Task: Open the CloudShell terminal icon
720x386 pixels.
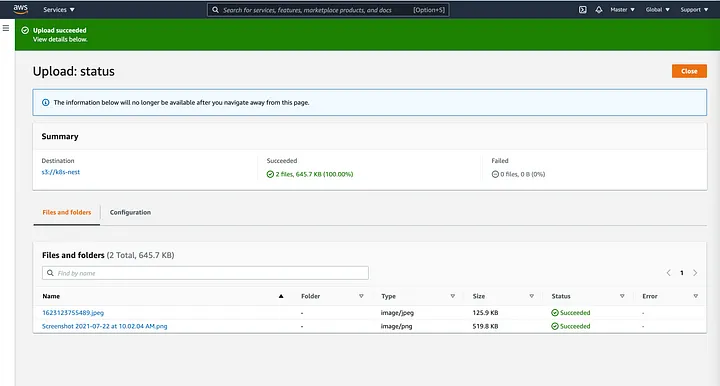Action: coord(582,10)
